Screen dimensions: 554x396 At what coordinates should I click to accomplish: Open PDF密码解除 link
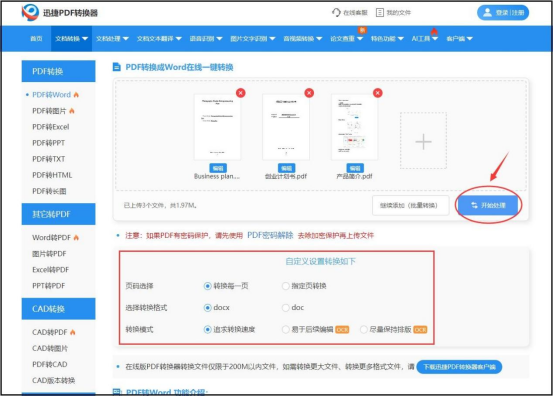pyautogui.click(x=270, y=235)
